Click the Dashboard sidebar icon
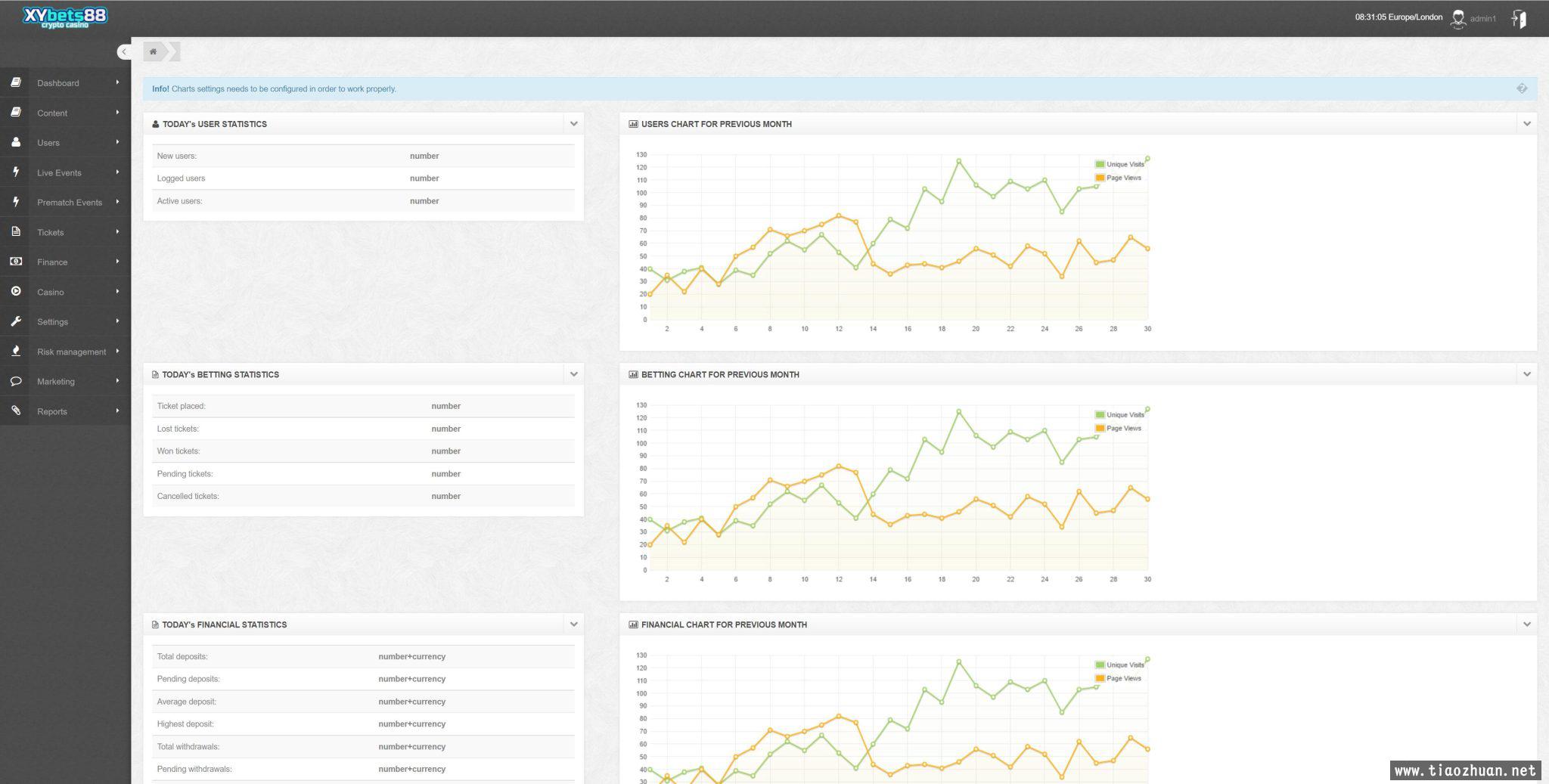 [15, 82]
